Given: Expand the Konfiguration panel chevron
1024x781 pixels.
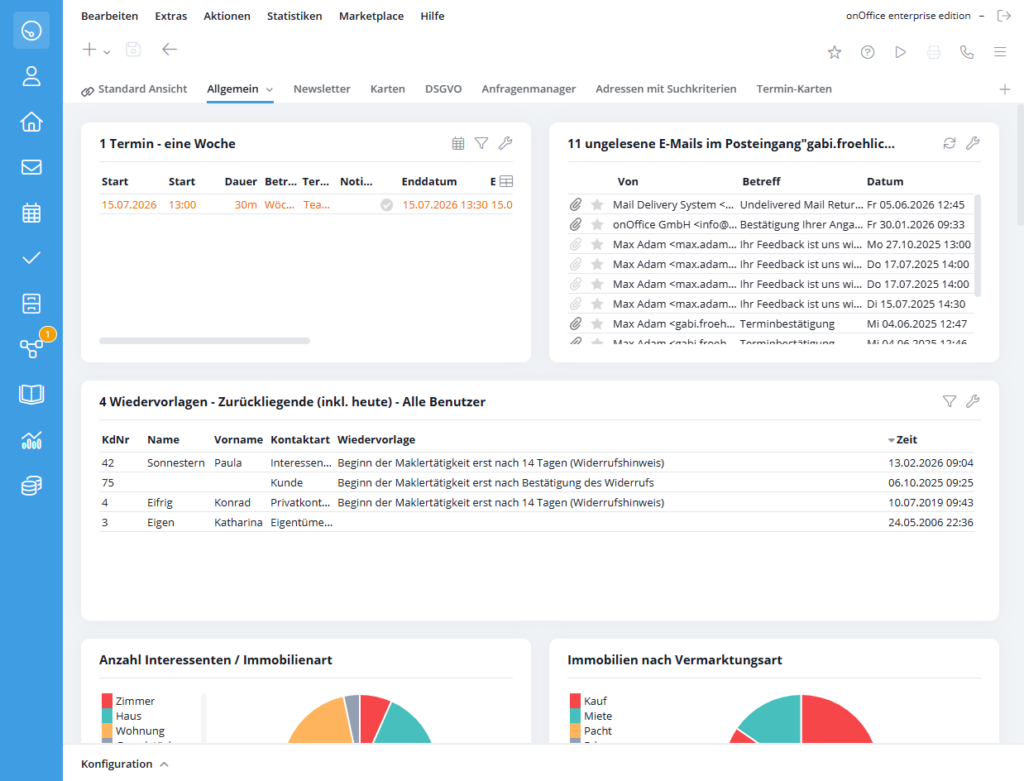Looking at the screenshot, I should click(164, 764).
